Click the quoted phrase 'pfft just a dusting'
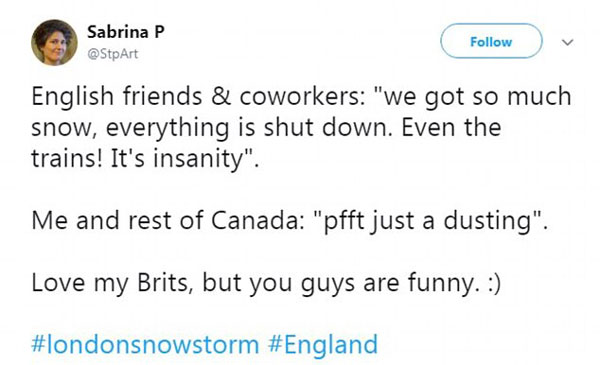Viewport: 600px width, 365px height. pyautogui.click(x=430, y=221)
